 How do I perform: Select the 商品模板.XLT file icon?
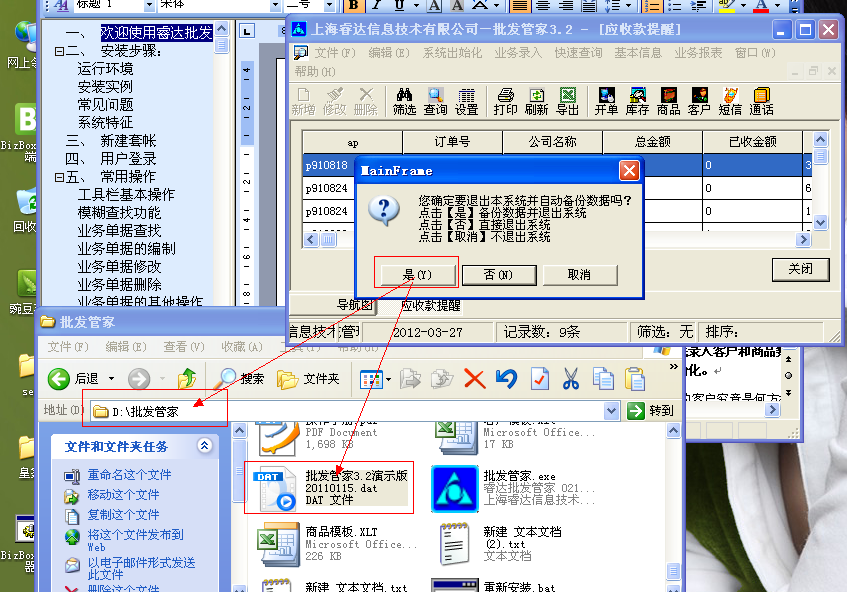279,544
